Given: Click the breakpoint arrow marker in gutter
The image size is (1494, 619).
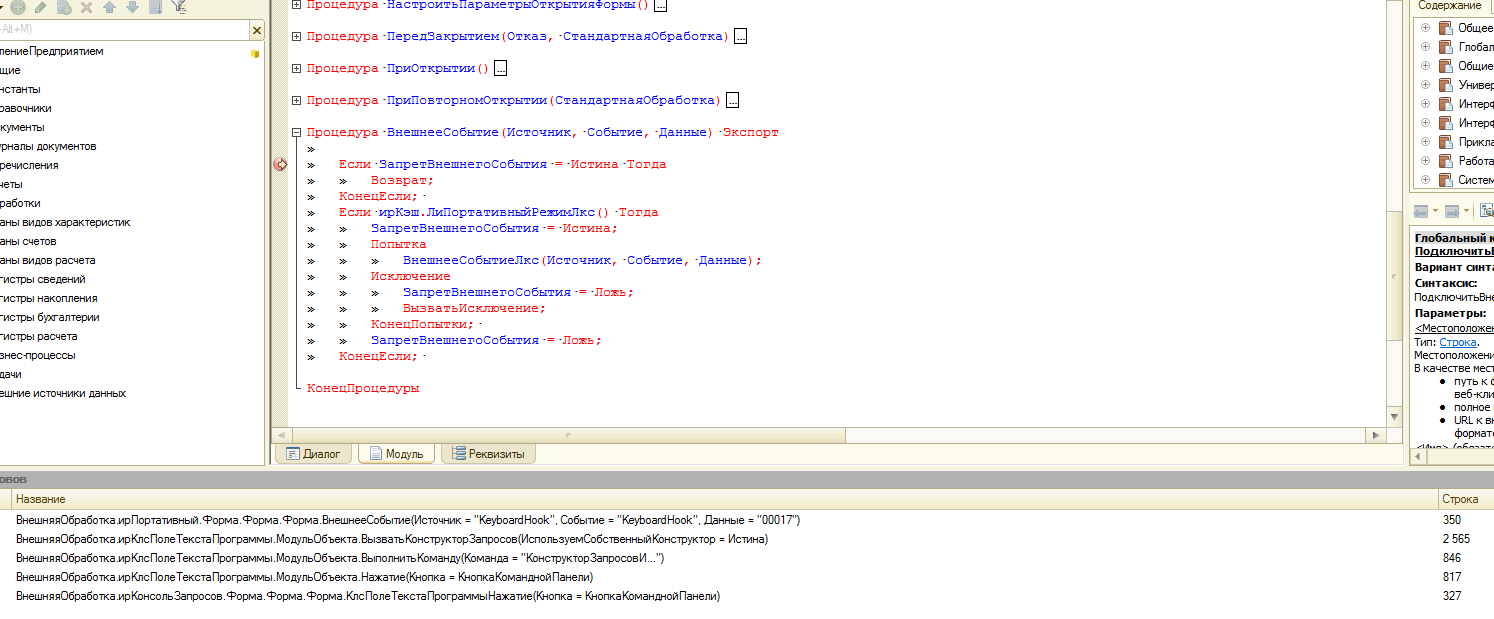Looking at the screenshot, I should pos(281,164).
